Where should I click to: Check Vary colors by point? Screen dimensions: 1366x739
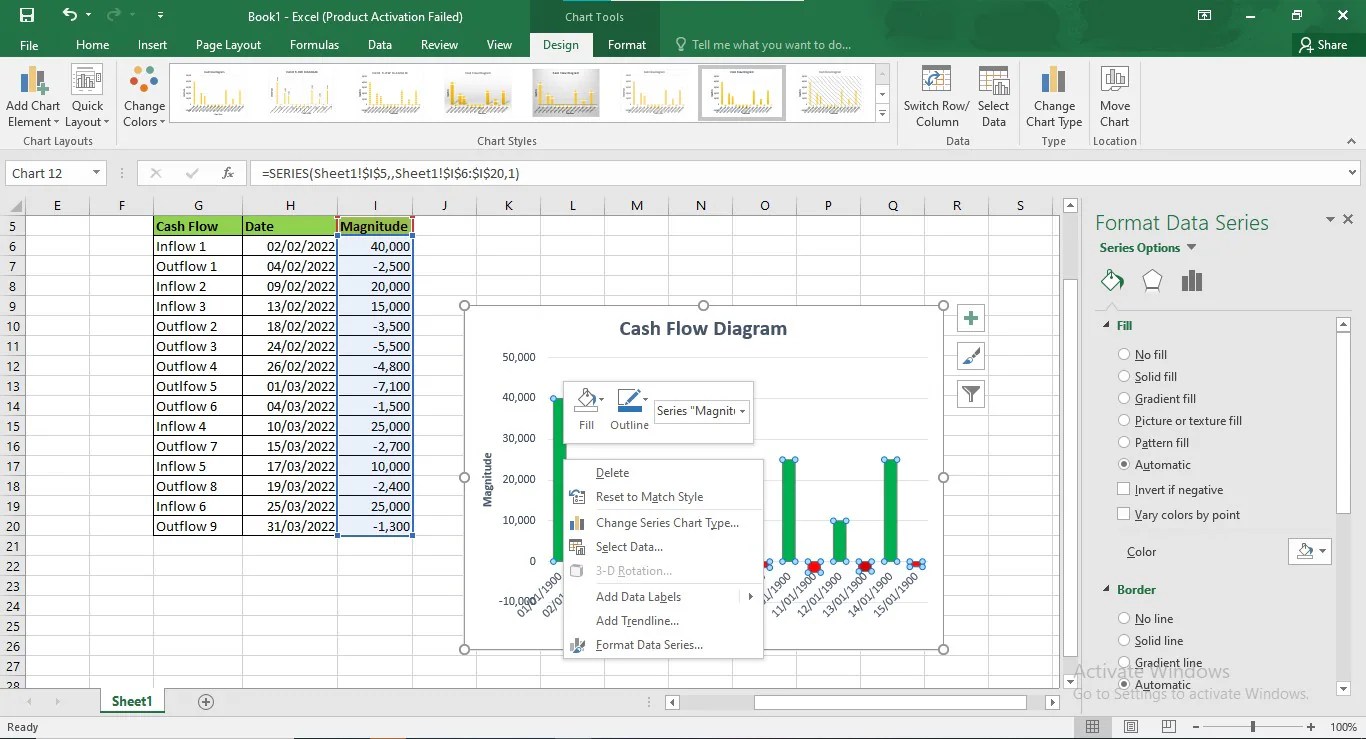pyautogui.click(x=1123, y=514)
